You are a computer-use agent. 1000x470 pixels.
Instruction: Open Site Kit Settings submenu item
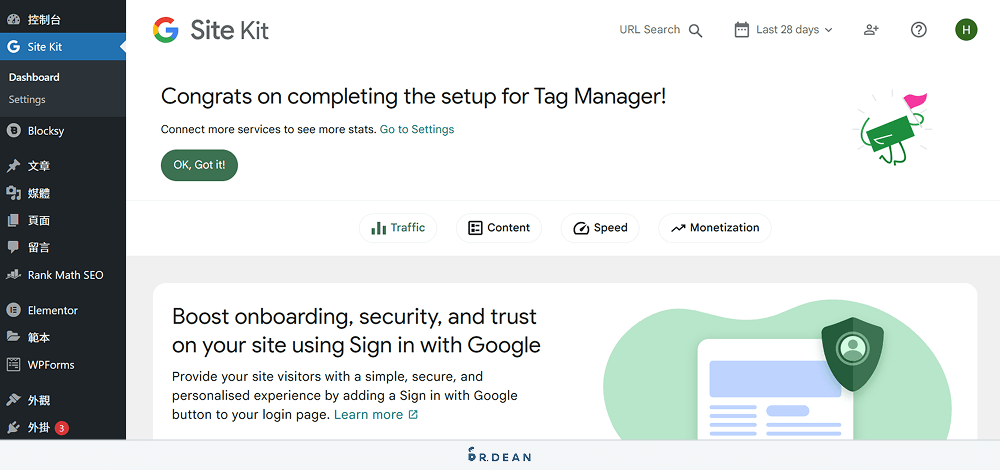pos(27,99)
